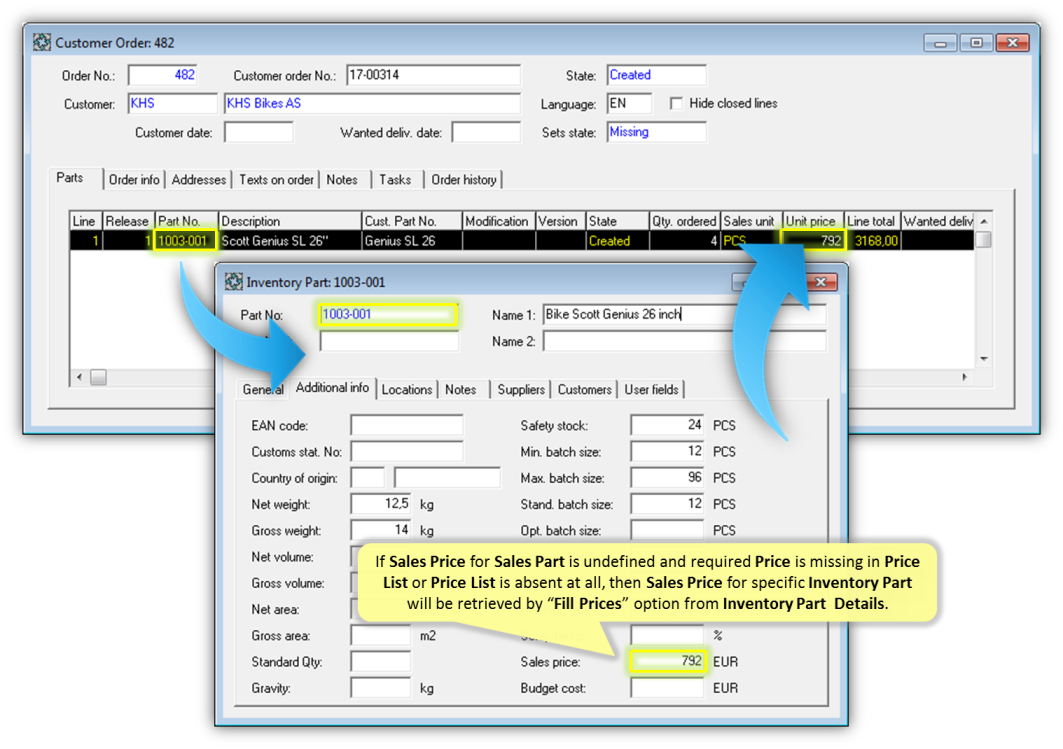Enable the Hide closed lines checkbox

pos(677,104)
